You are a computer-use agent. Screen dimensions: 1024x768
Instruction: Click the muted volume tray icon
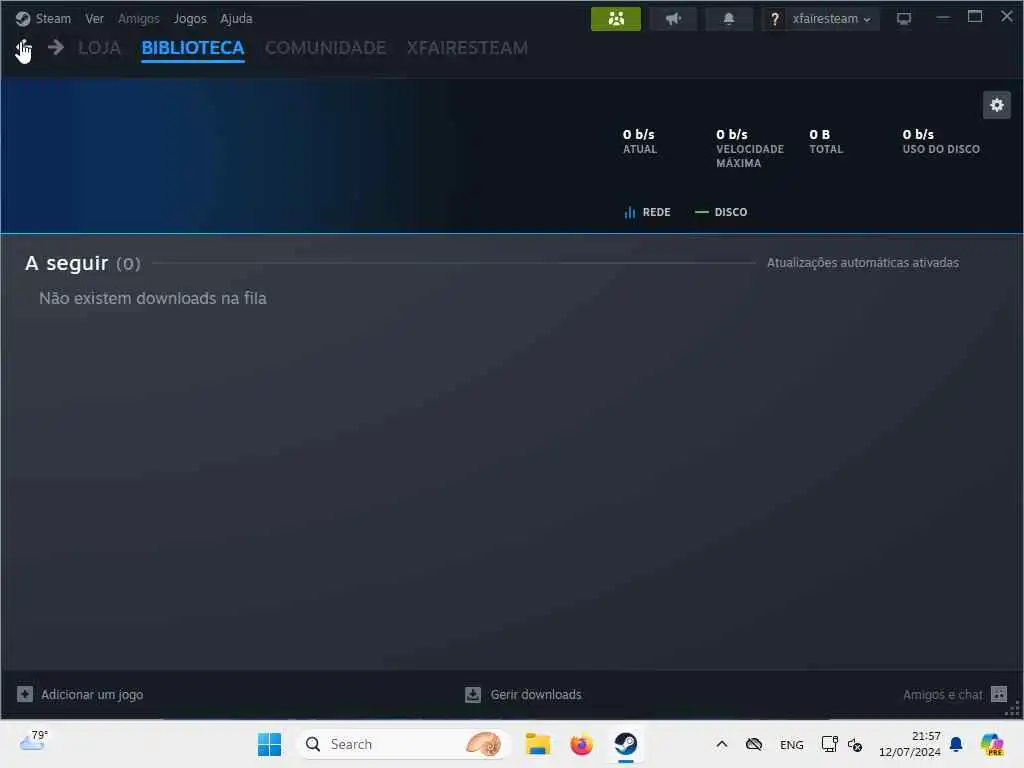855,744
